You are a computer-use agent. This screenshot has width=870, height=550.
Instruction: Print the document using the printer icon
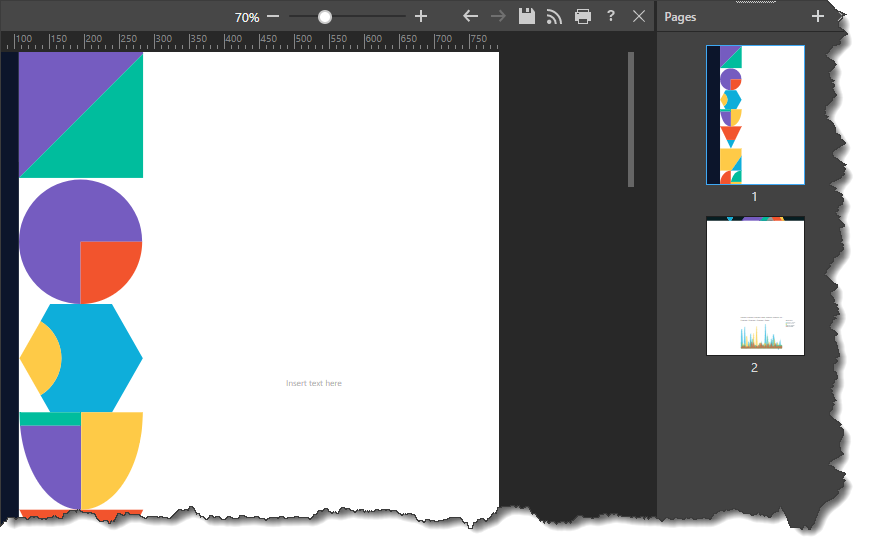[x=583, y=16]
